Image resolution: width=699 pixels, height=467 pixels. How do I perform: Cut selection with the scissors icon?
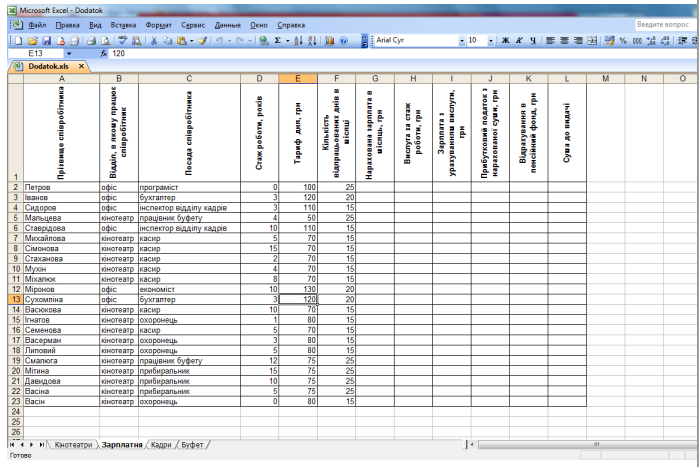coord(154,41)
